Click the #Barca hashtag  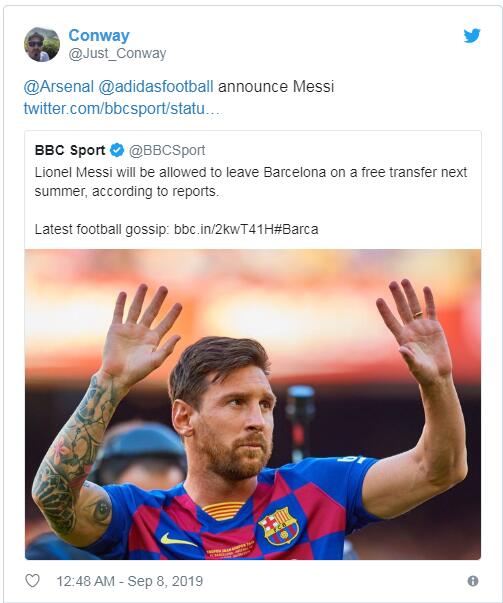(296, 229)
